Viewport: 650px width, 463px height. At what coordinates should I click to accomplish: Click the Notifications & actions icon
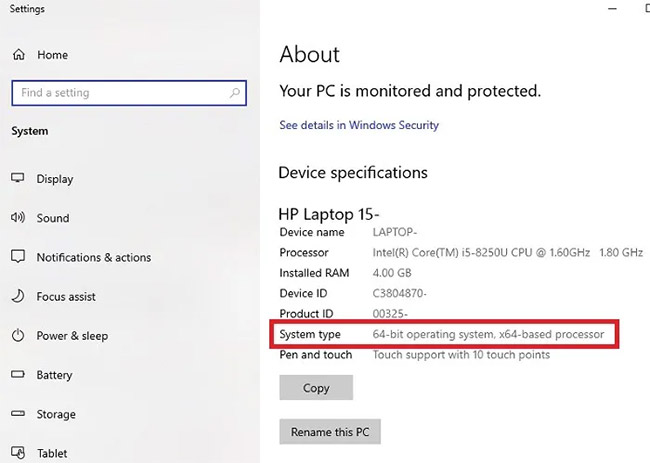coord(18,257)
